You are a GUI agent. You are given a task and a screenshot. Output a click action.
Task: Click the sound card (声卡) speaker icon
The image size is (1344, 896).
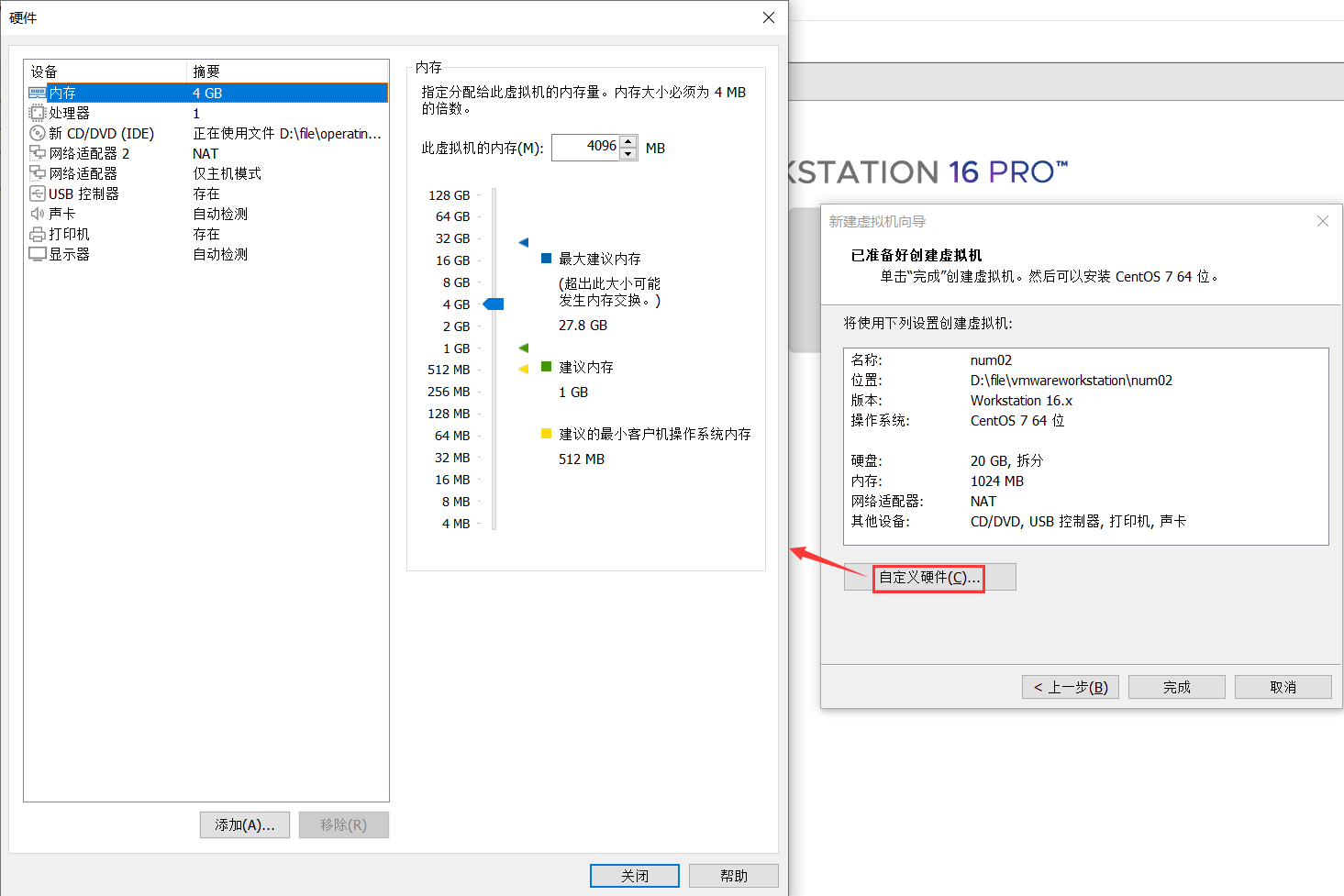[38, 214]
